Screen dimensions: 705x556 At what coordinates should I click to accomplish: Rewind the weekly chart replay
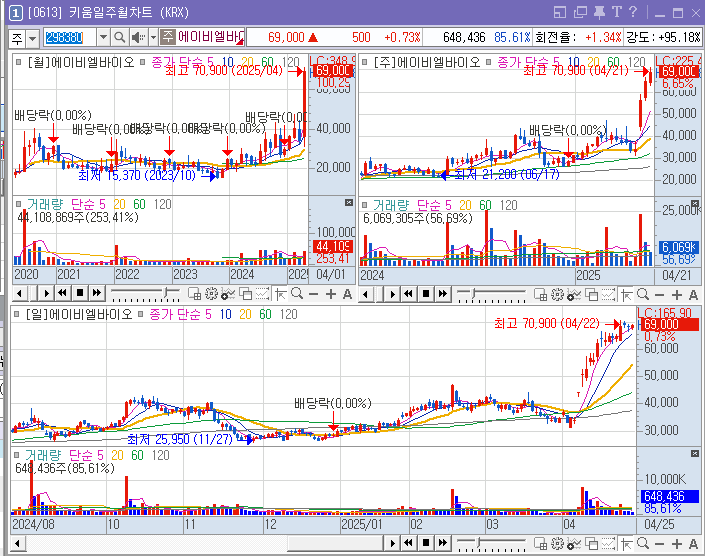(x=408, y=294)
